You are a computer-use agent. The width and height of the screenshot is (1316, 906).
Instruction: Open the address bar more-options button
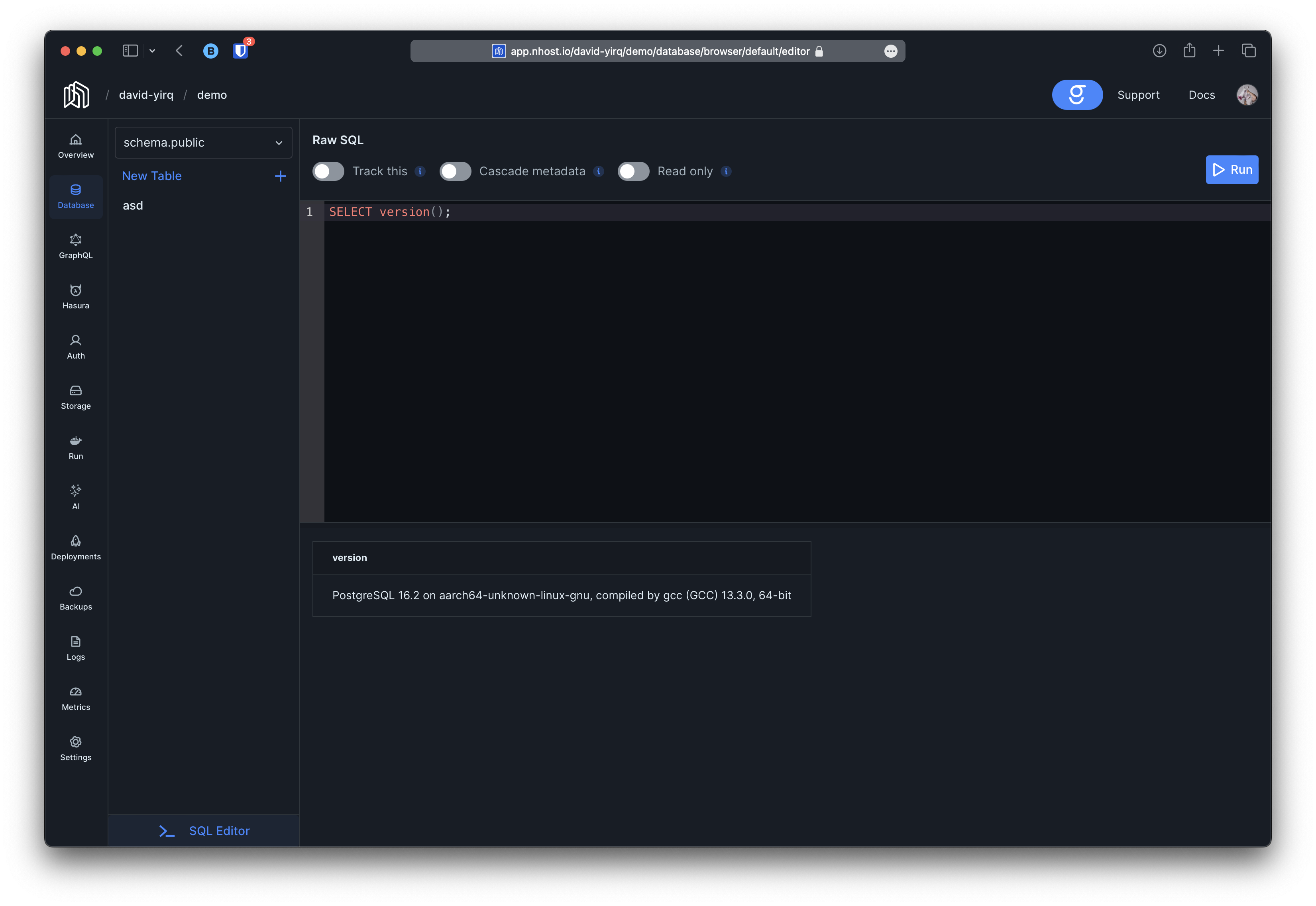click(x=890, y=51)
